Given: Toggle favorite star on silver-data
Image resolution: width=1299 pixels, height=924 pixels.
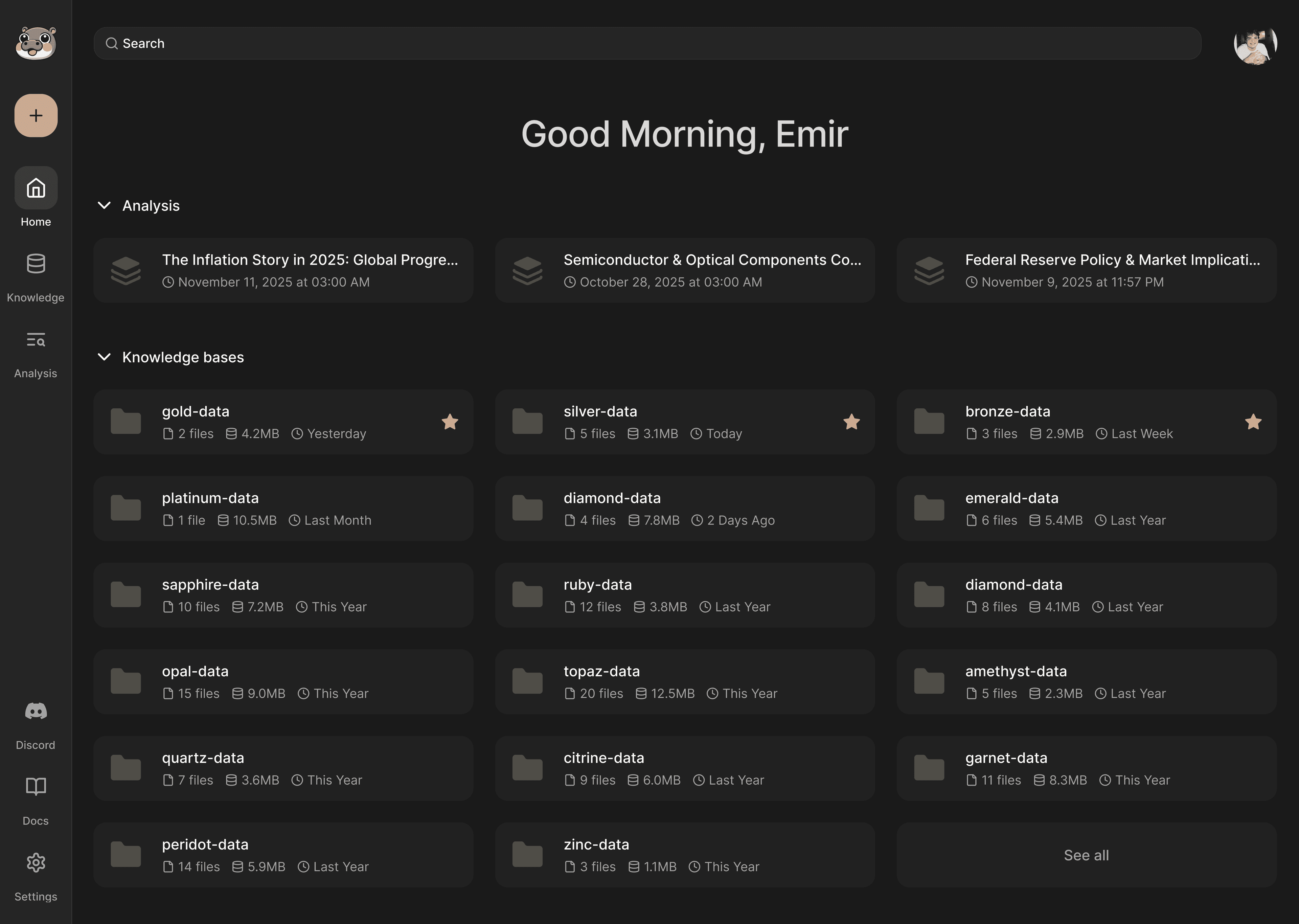Looking at the screenshot, I should (x=851, y=422).
